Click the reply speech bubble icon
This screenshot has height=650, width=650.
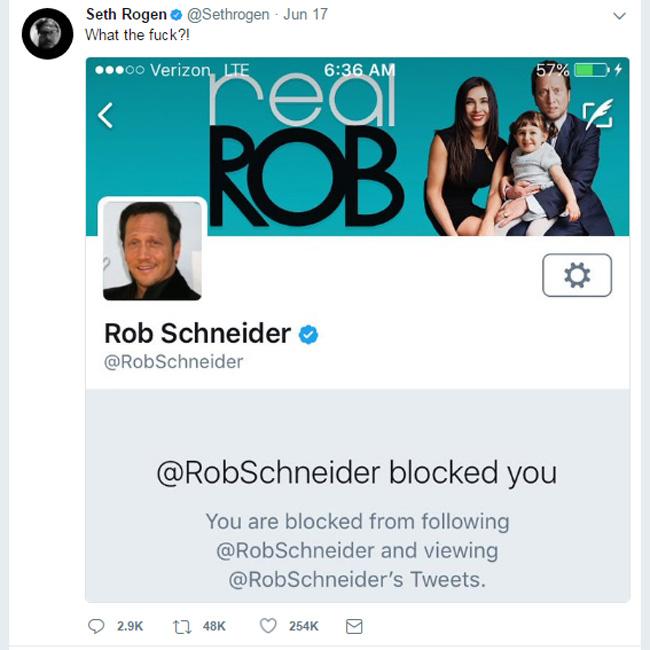tap(97, 626)
